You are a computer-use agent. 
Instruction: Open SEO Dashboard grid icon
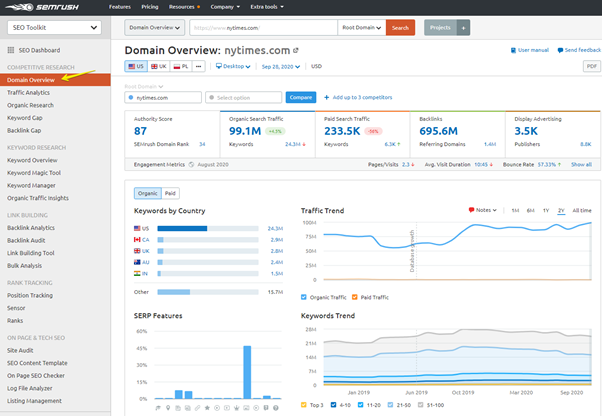(x=11, y=50)
